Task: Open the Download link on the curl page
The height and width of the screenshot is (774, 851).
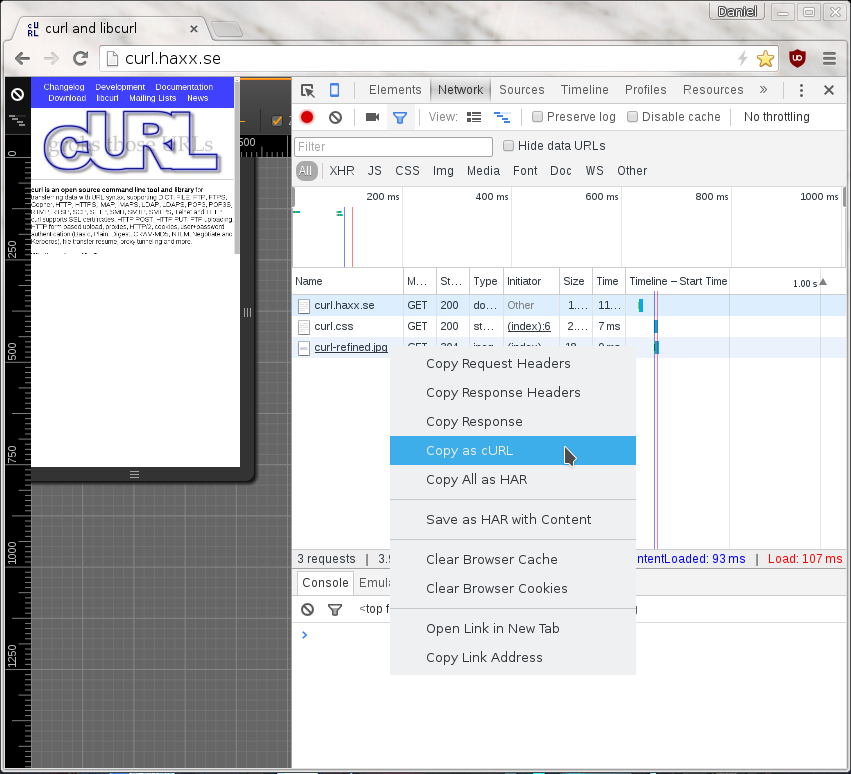Action: 66,99
